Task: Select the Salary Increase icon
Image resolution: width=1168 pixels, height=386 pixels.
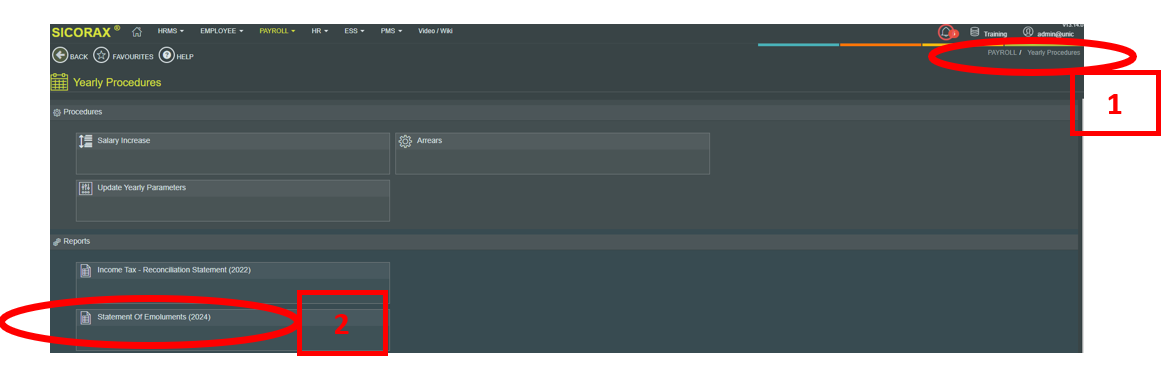Action: 86,142
